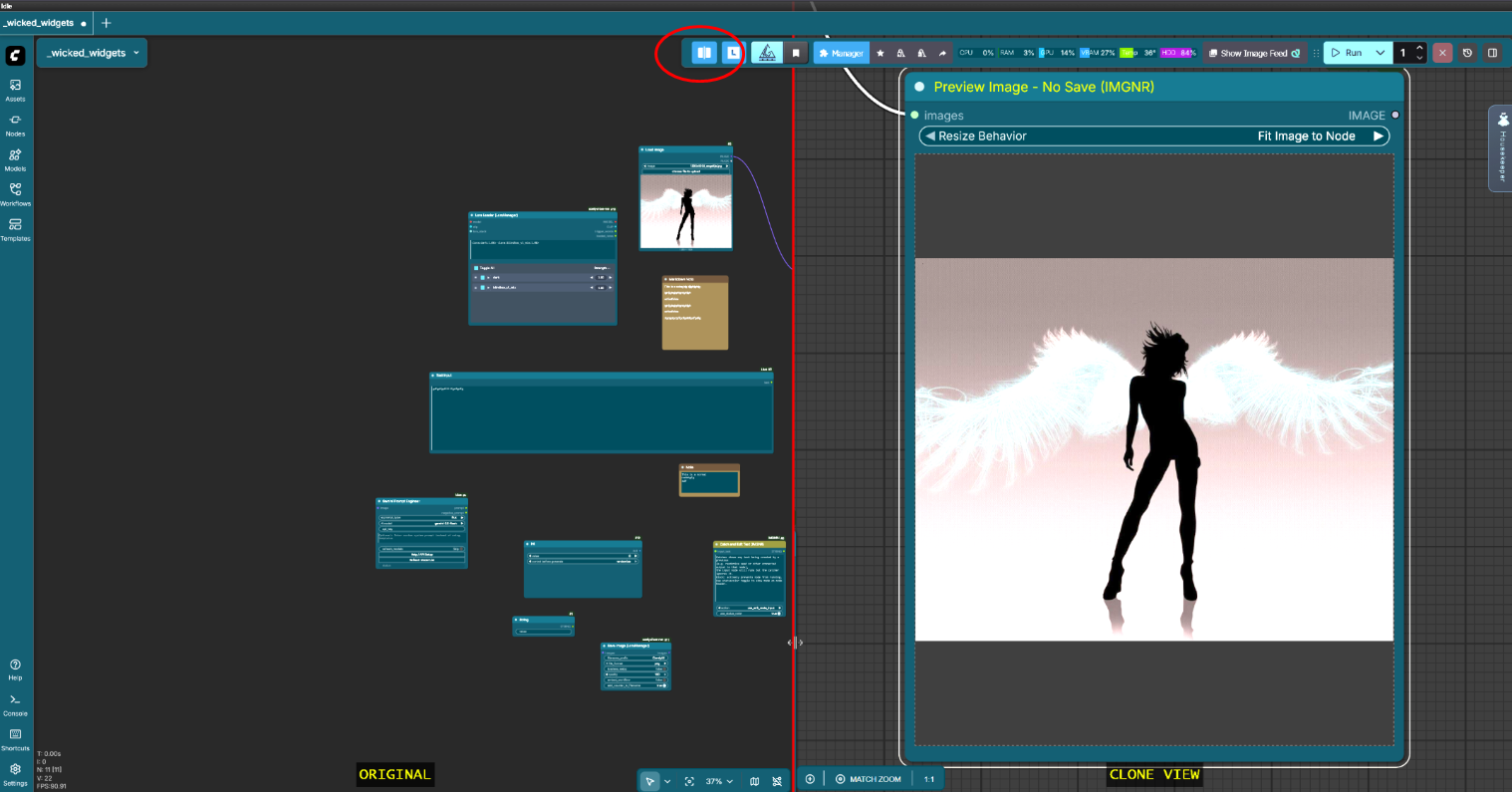Click the circled arrow icon in clone view bar
The height and width of the screenshot is (792, 1512).
[810, 779]
